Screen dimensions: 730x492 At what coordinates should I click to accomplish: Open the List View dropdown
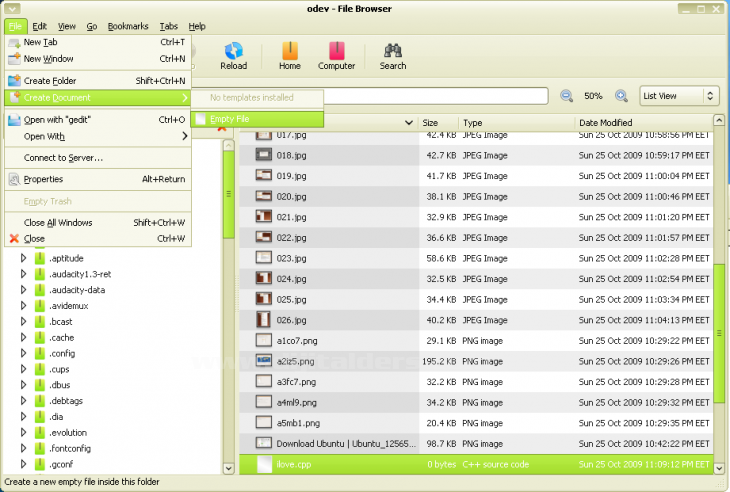[x=680, y=96]
